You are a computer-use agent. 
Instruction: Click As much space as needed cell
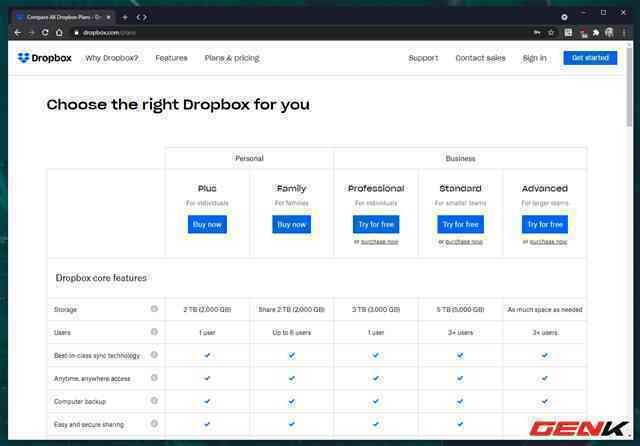coord(545,310)
